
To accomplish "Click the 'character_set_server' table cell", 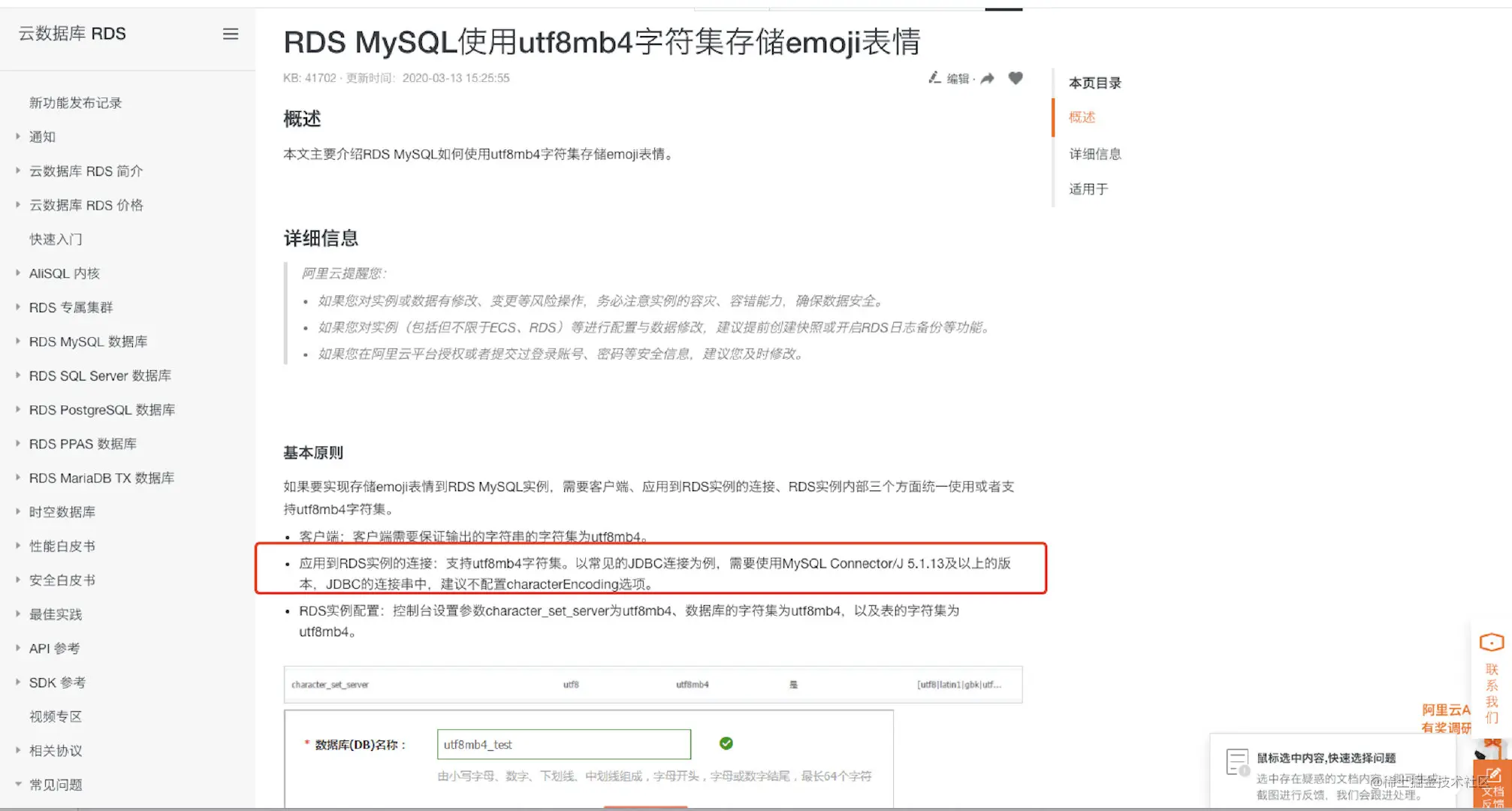I will pos(330,685).
